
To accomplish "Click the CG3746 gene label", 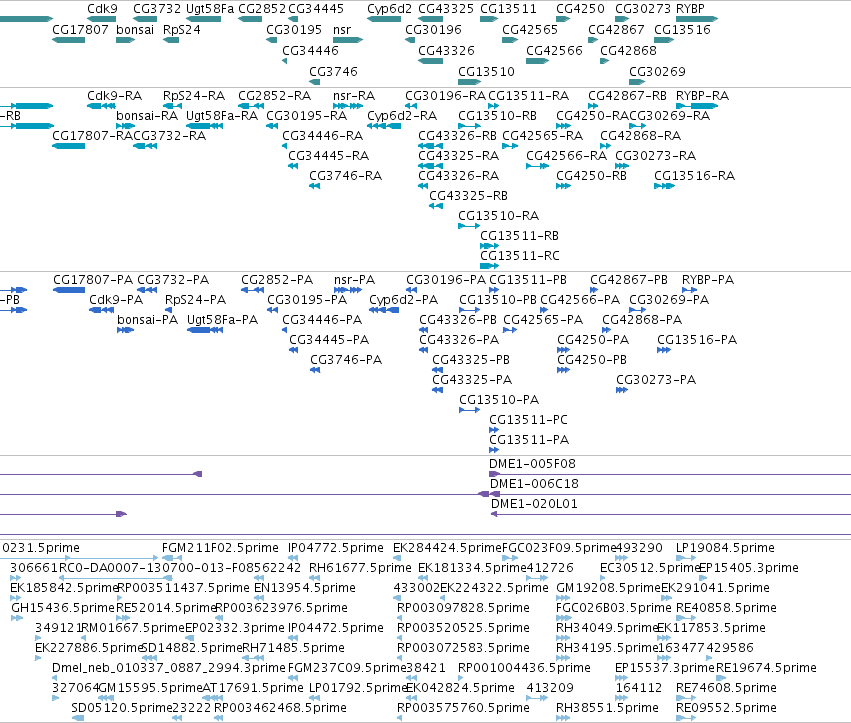I will click(x=333, y=72).
